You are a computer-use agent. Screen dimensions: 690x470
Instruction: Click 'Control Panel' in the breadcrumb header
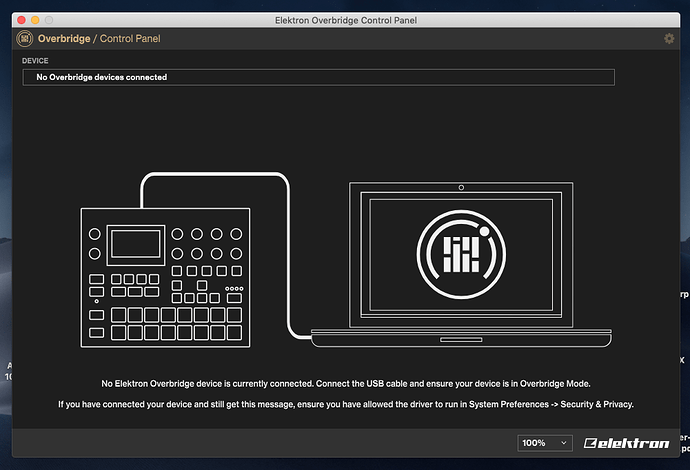tap(127, 38)
